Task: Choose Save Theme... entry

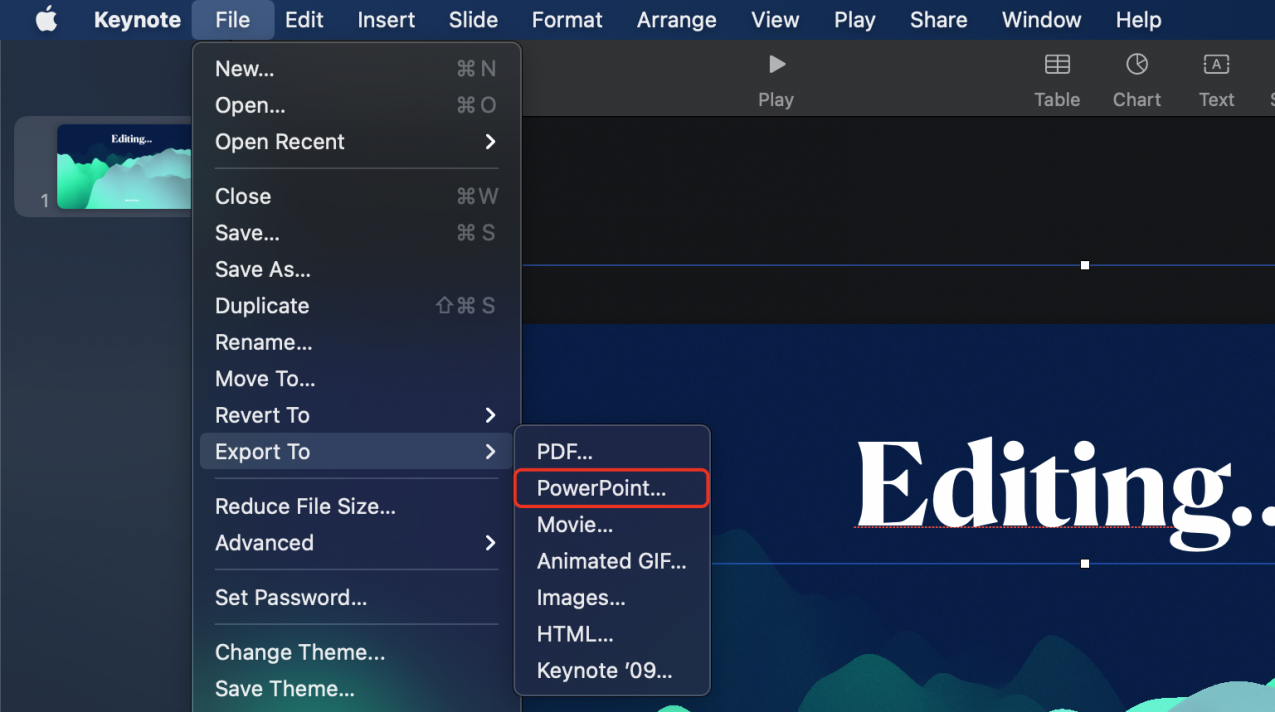Action: [x=357, y=689]
